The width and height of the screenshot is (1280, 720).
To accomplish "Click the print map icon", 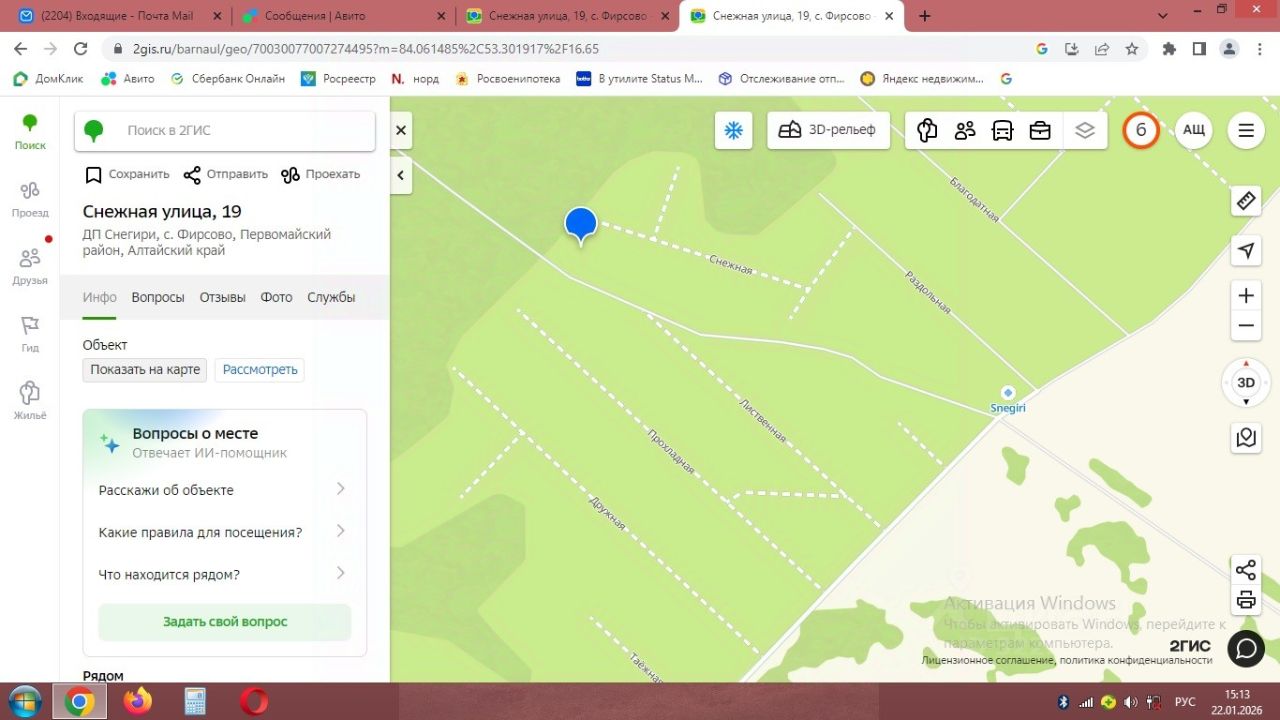I will click(x=1246, y=600).
